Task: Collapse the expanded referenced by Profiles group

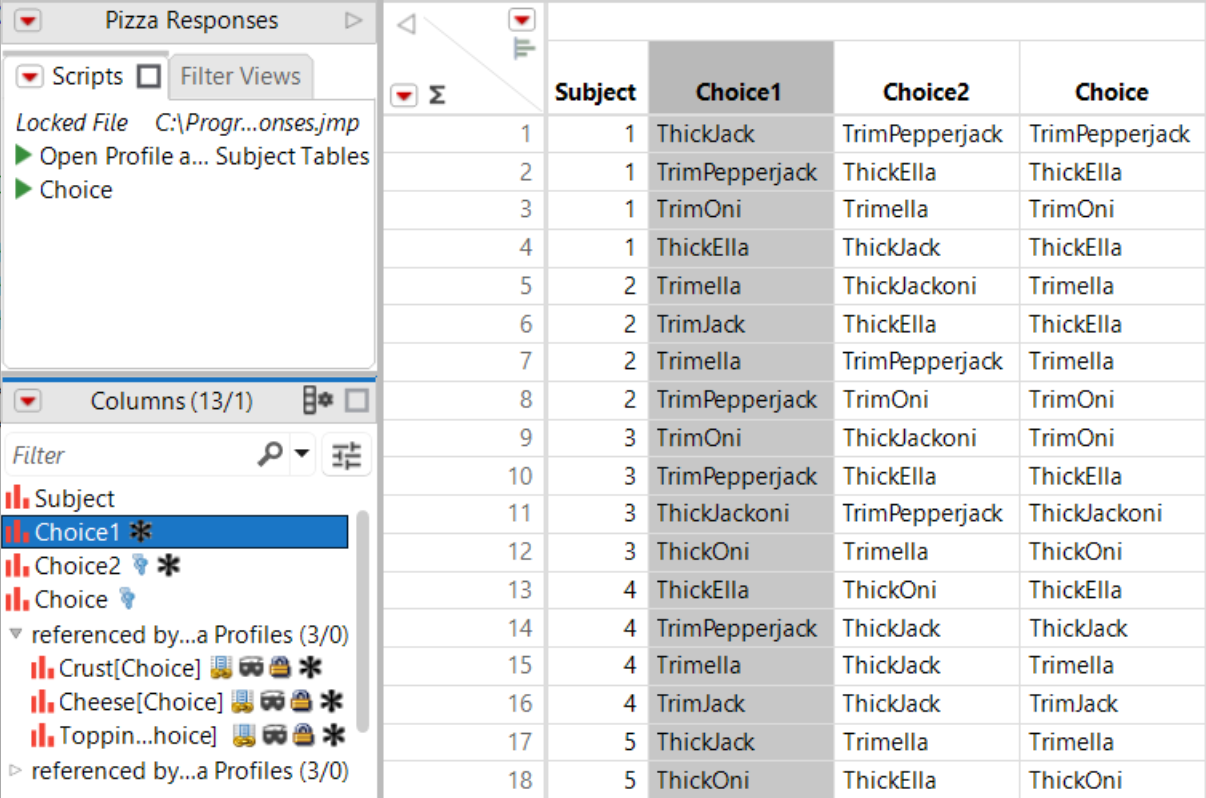Action: [15, 633]
